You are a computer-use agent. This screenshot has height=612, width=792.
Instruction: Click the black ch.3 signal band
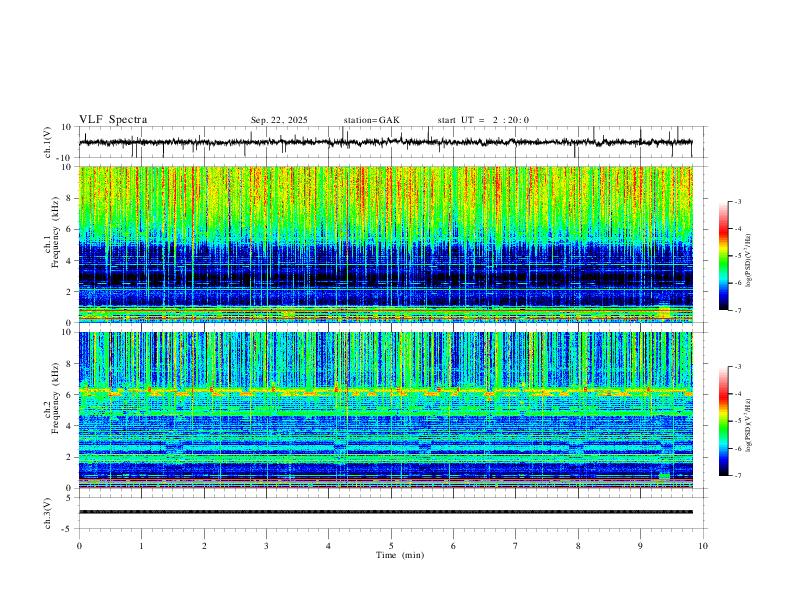(385, 512)
